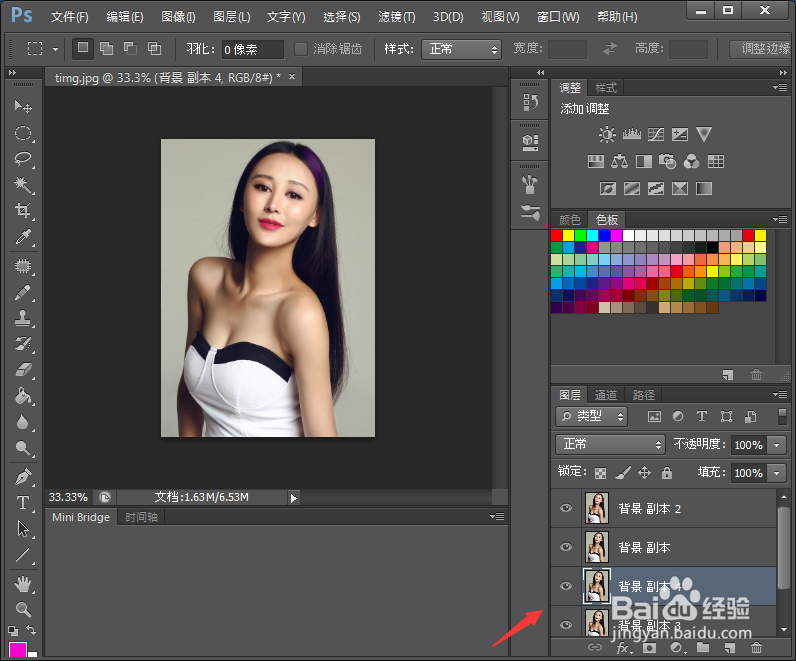Select the History Brush tool
This screenshot has width=796, height=661.
tap(23, 344)
